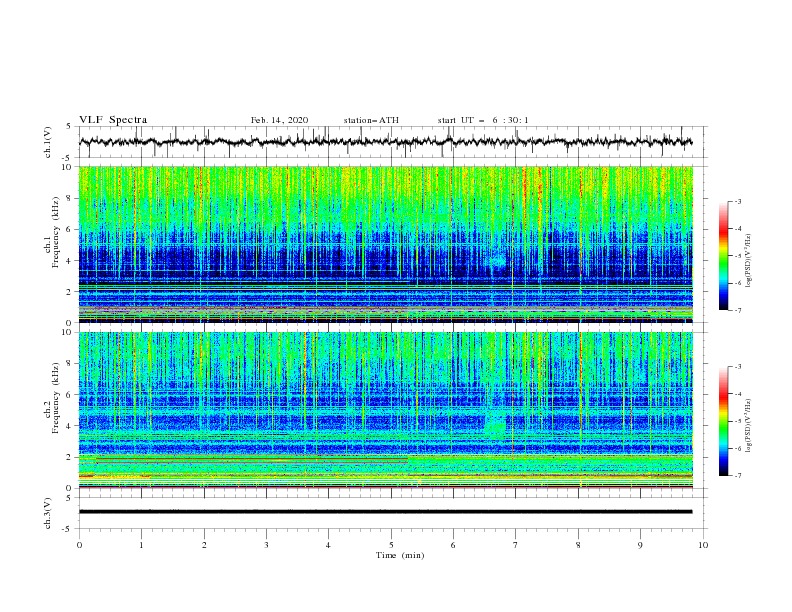The height and width of the screenshot is (612, 792).
Task: Click the "-7" tick on the ch.2 colorbar
Action: [737, 476]
